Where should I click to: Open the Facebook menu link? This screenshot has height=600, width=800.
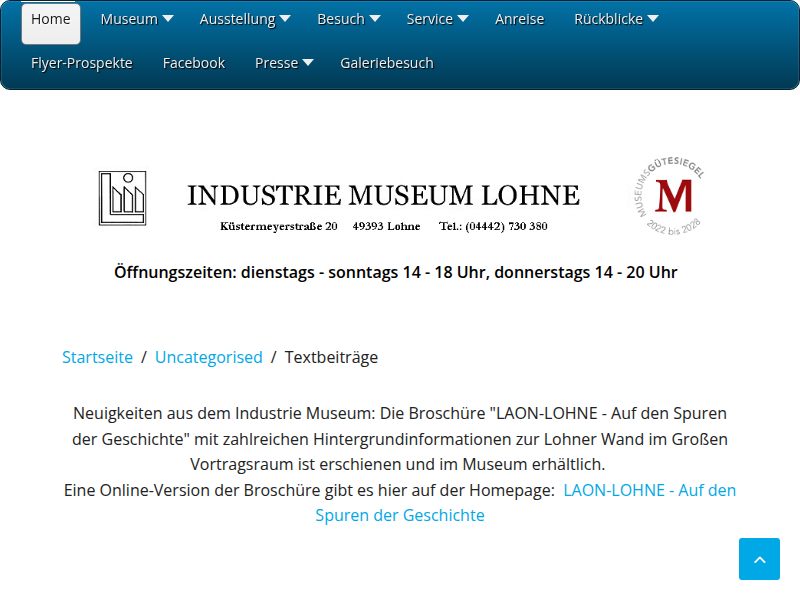click(194, 63)
